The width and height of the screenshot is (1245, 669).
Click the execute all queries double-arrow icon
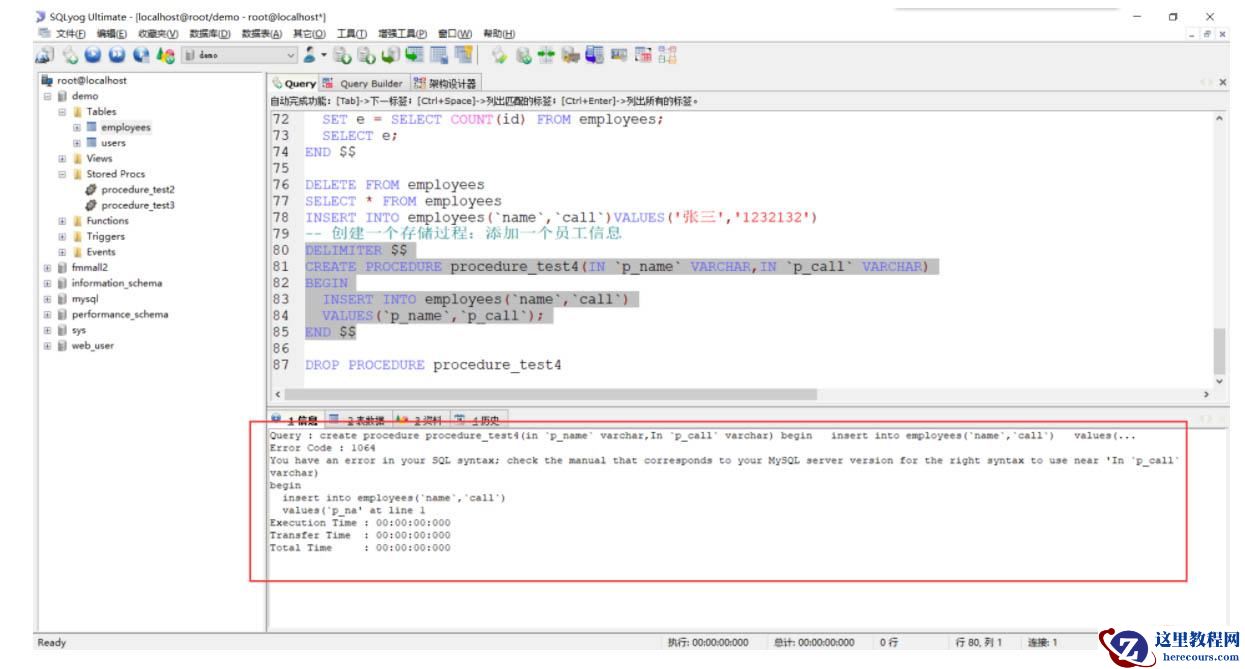tap(116, 56)
